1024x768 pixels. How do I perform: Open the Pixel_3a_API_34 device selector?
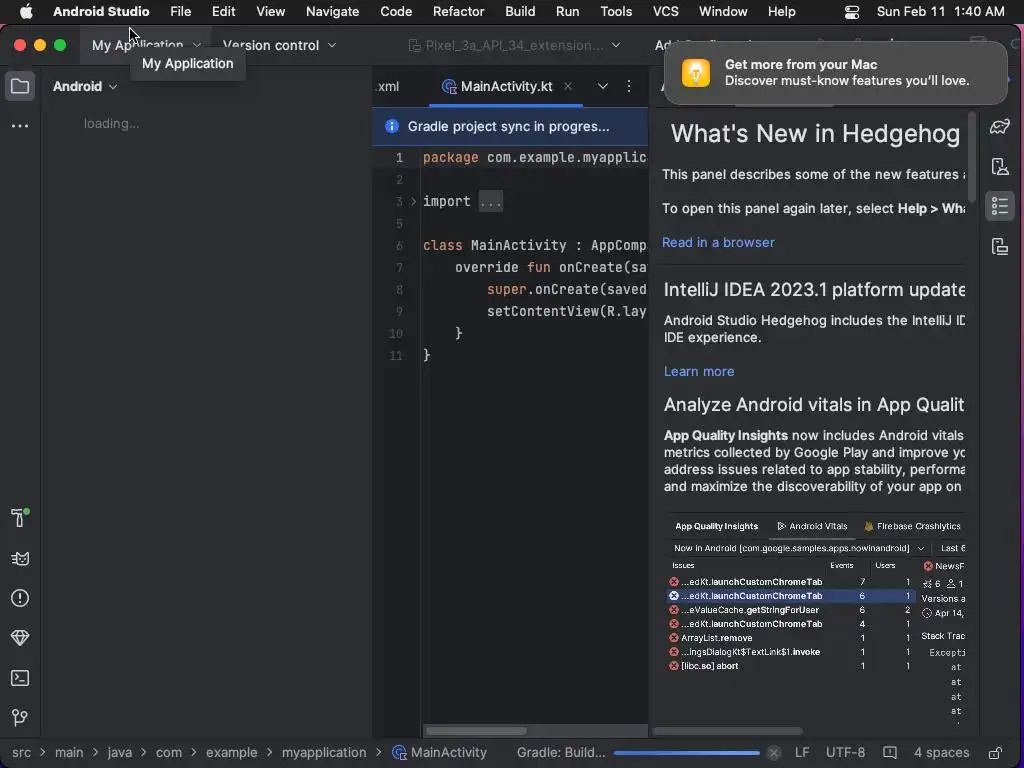514,45
